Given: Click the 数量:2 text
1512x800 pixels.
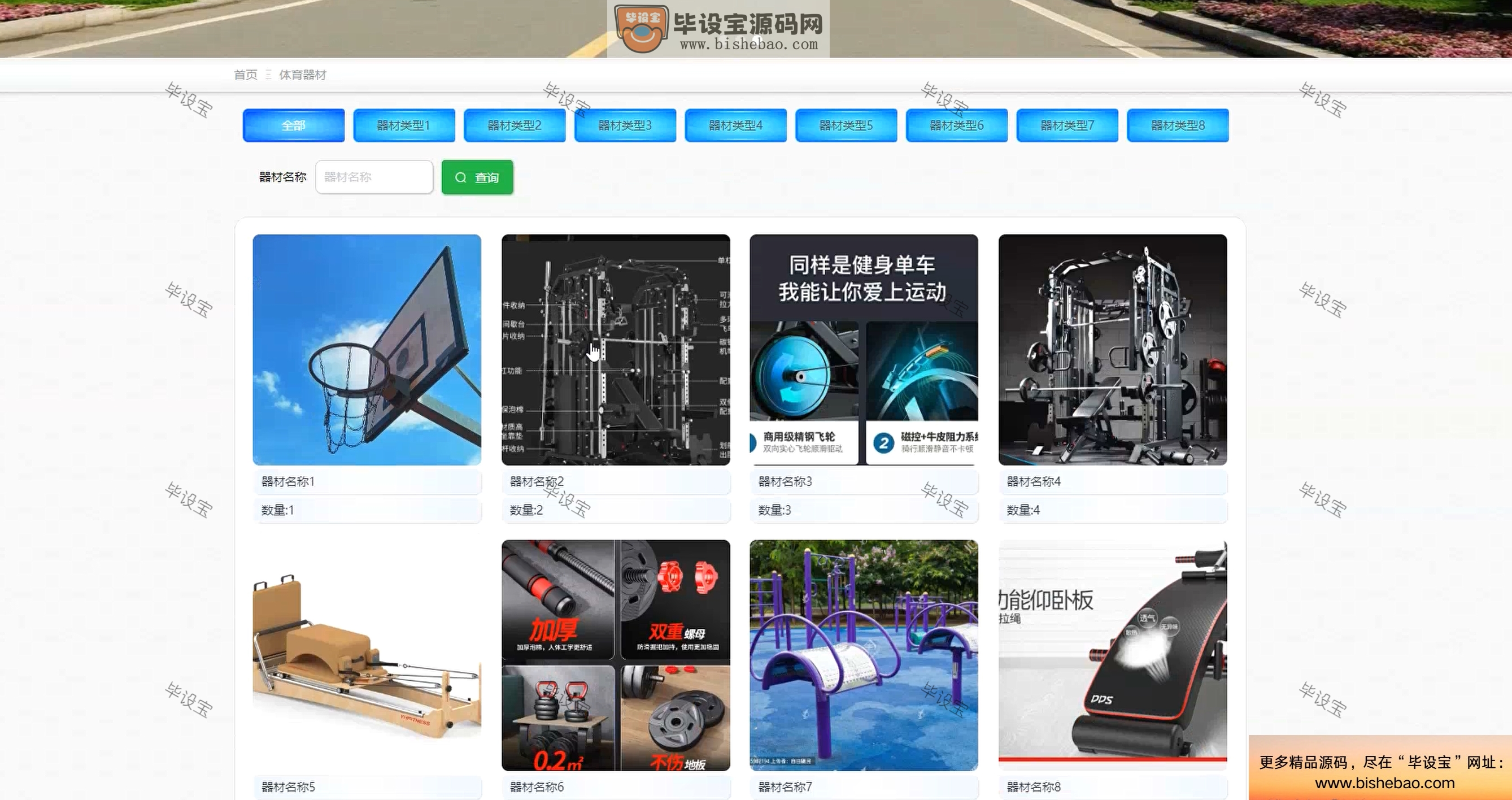Looking at the screenshot, I should [x=526, y=510].
